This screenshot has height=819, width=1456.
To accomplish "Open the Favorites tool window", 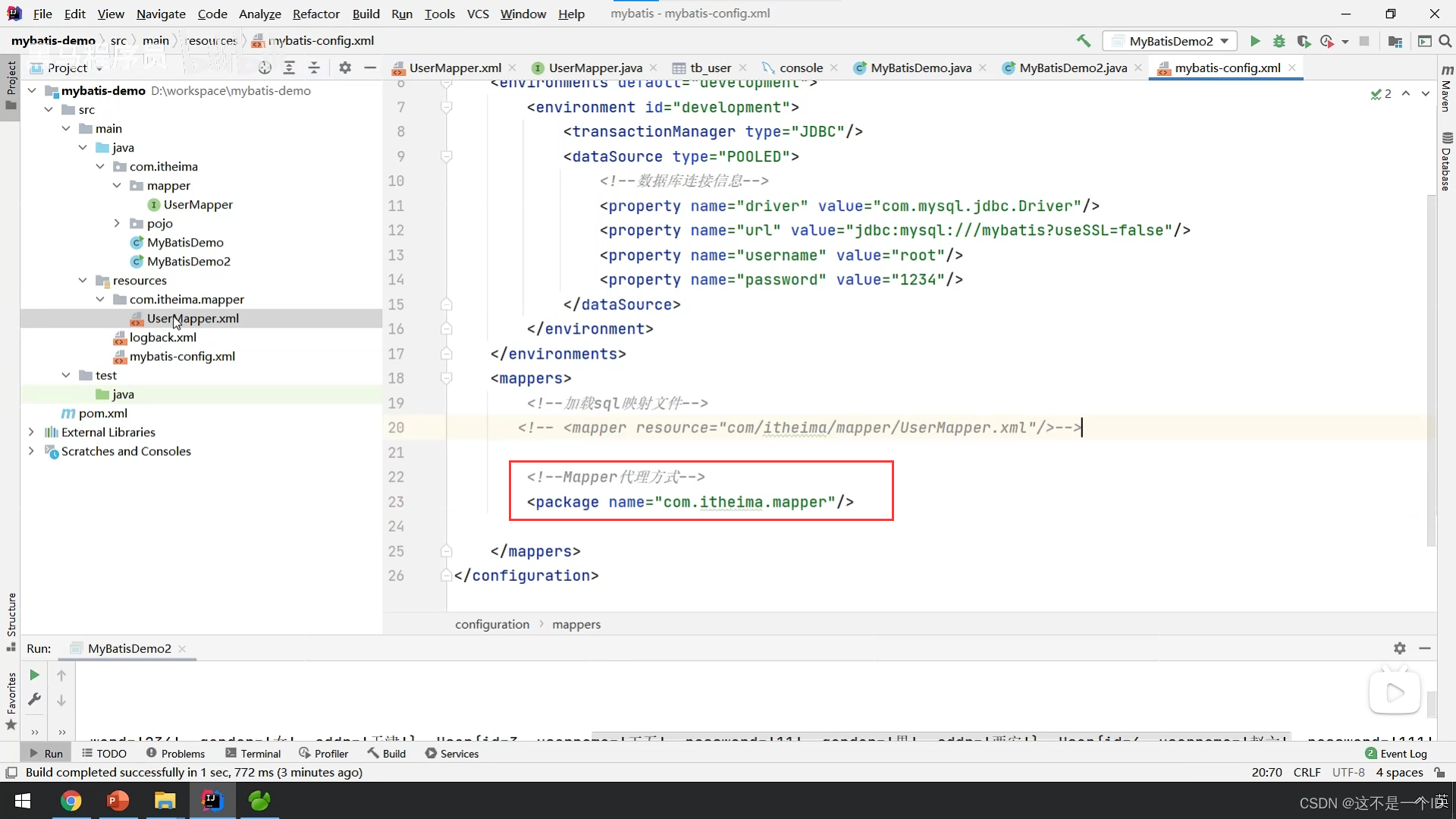I will 11,701.
